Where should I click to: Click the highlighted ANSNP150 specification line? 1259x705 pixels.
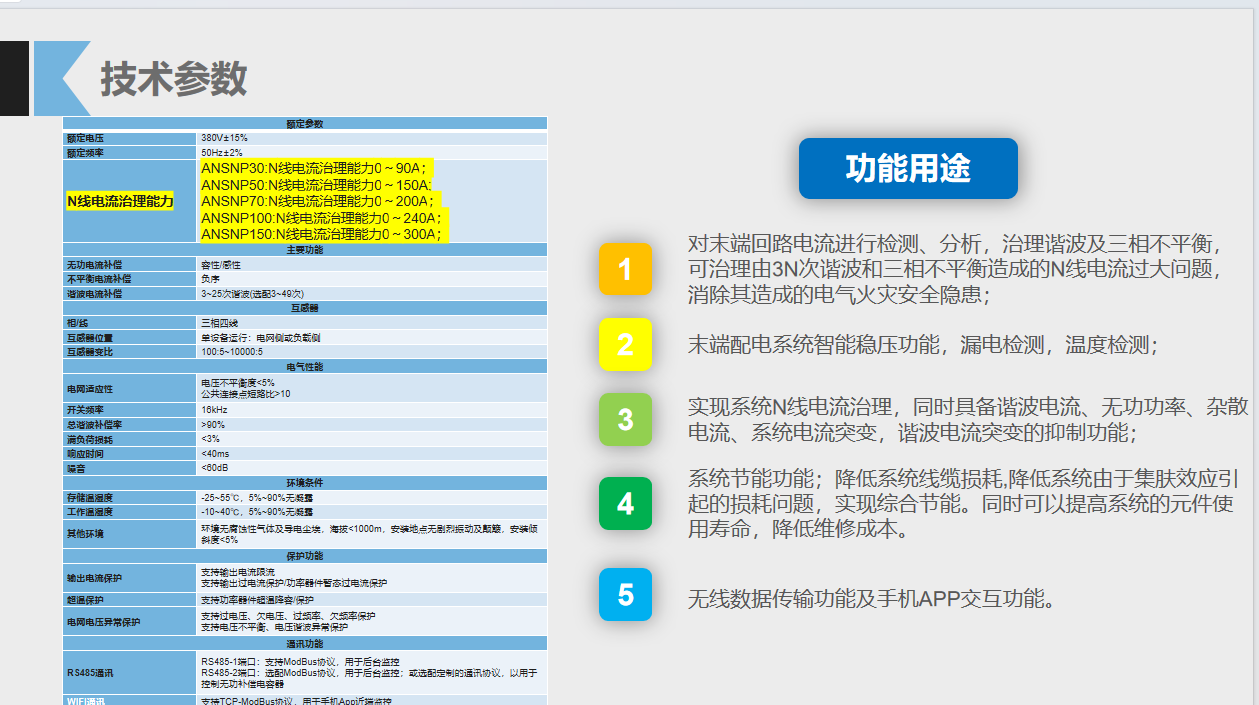[x=320, y=234]
